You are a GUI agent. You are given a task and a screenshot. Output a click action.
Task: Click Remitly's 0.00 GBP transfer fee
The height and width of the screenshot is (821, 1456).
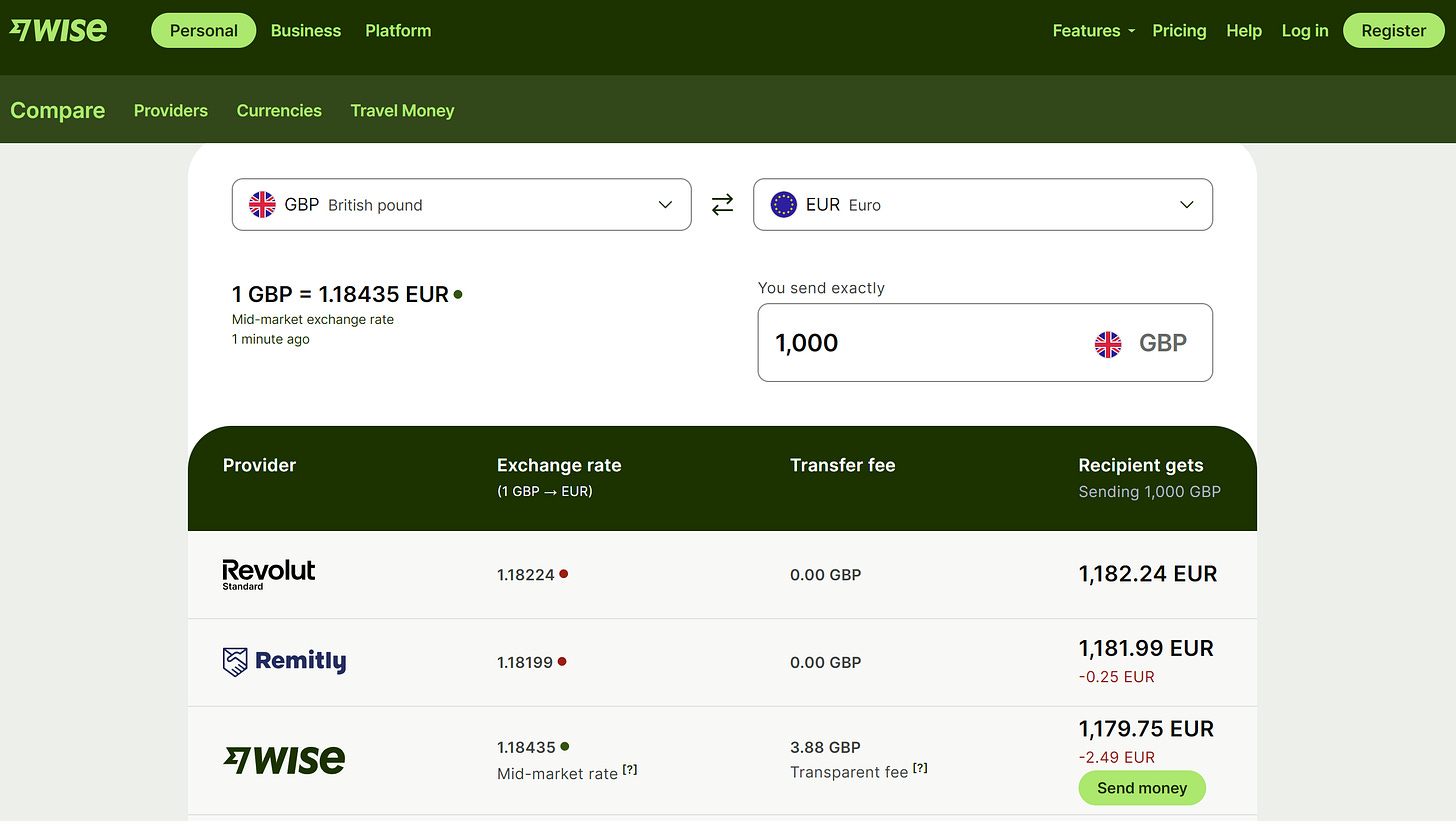point(825,662)
